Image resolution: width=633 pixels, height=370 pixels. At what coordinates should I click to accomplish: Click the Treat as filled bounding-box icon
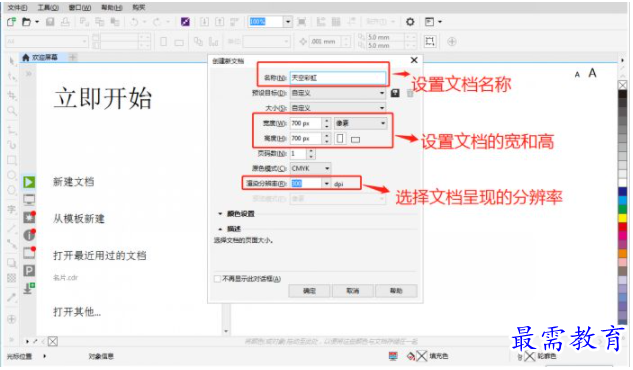click(x=430, y=41)
